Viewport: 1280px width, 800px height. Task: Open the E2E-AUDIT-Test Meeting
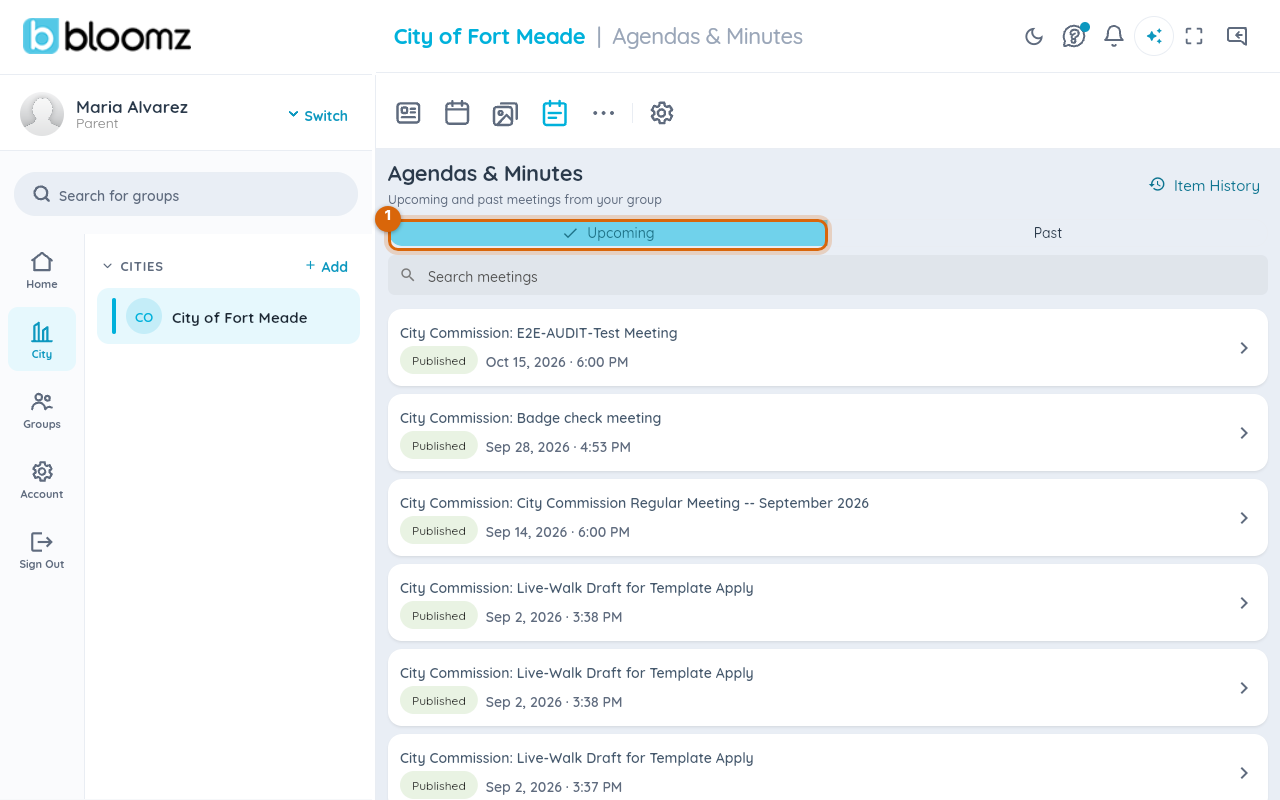pos(828,347)
